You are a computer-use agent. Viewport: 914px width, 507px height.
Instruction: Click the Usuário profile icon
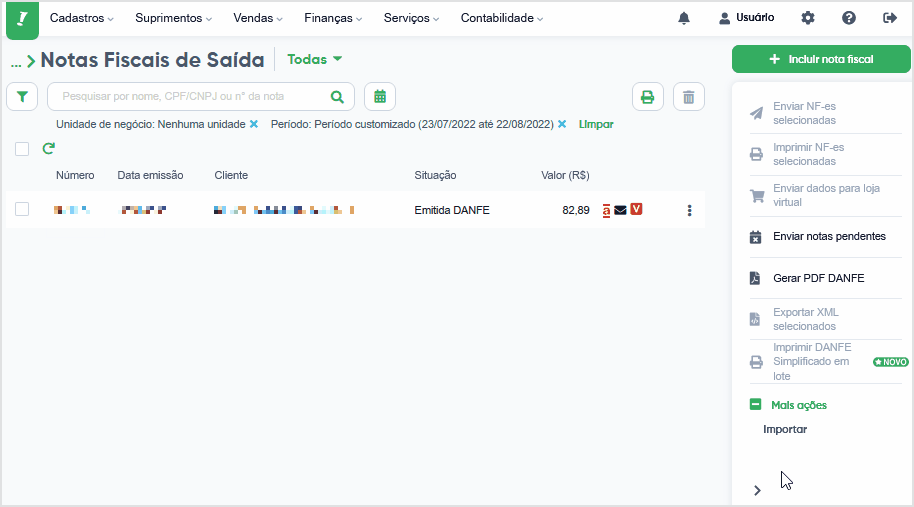pyautogui.click(x=724, y=18)
